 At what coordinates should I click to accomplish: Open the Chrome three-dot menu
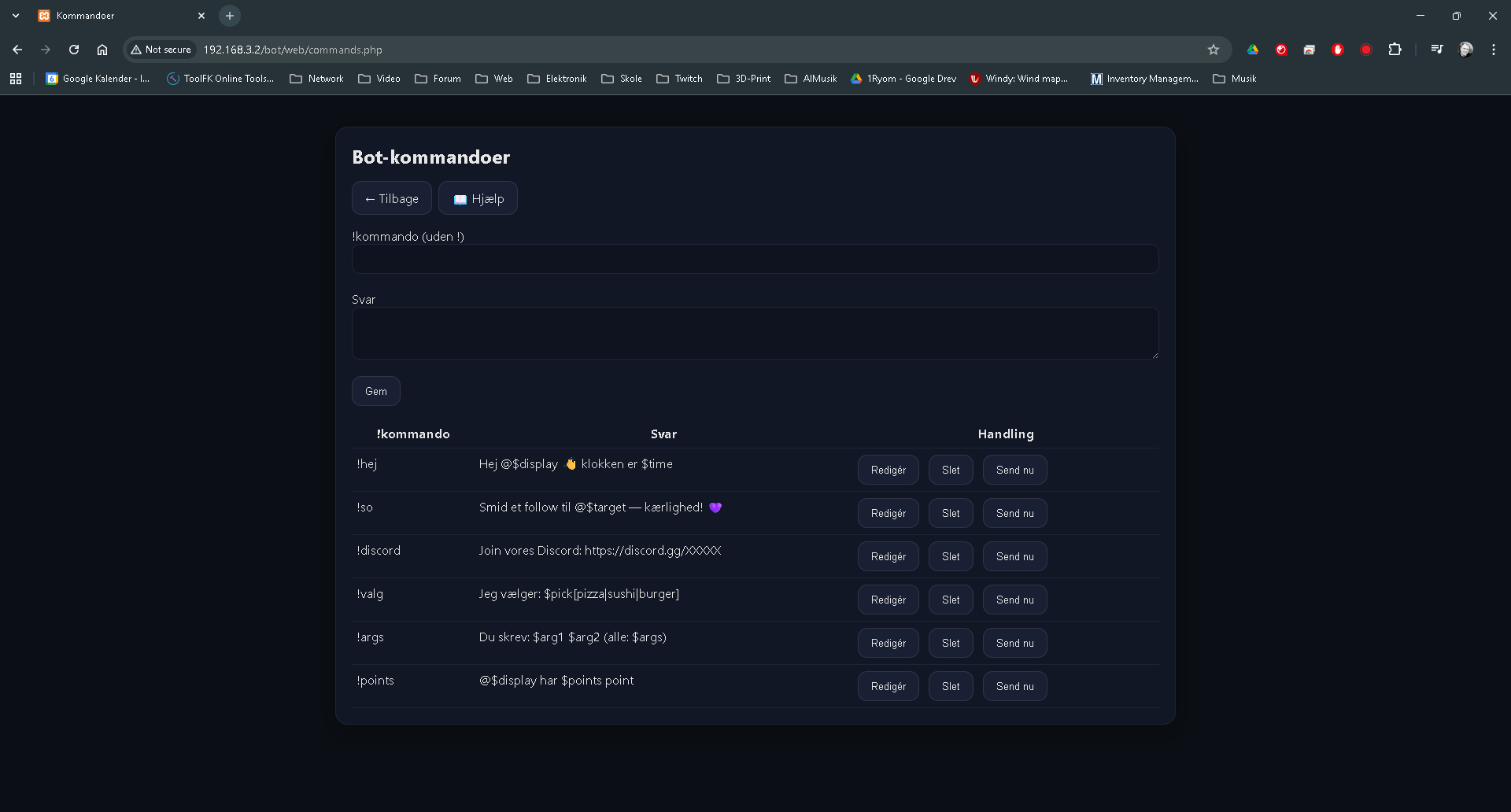tap(1494, 50)
